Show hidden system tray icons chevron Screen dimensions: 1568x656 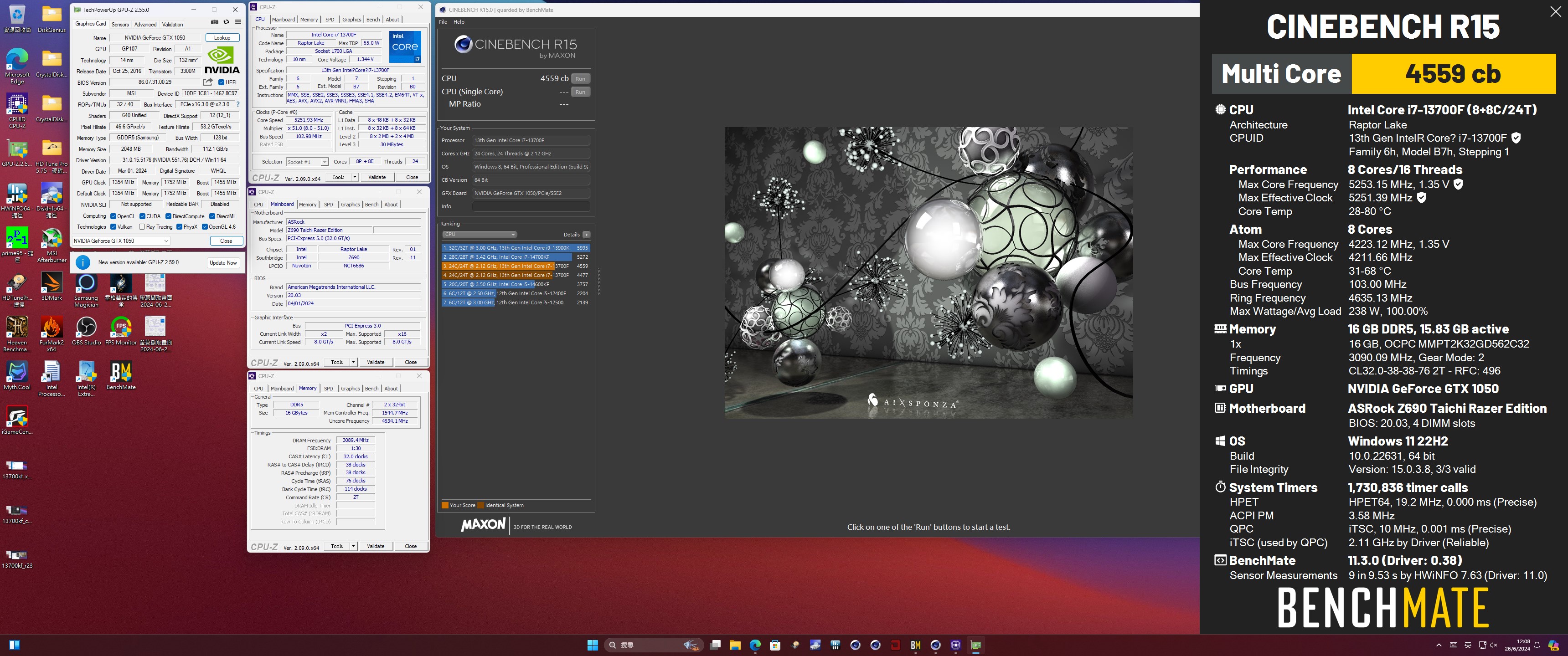click(1439, 645)
